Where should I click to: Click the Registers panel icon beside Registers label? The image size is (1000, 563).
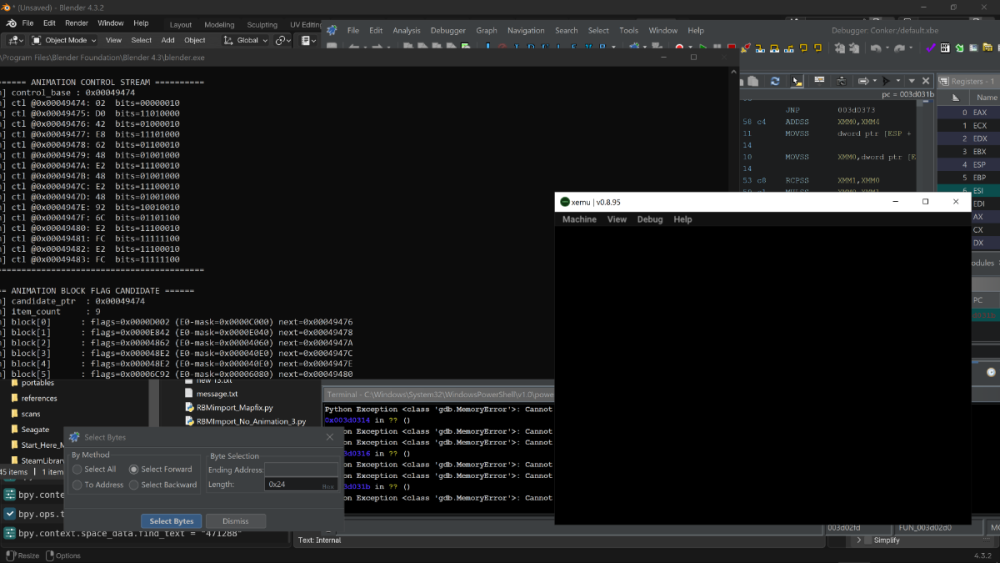(x=944, y=81)
